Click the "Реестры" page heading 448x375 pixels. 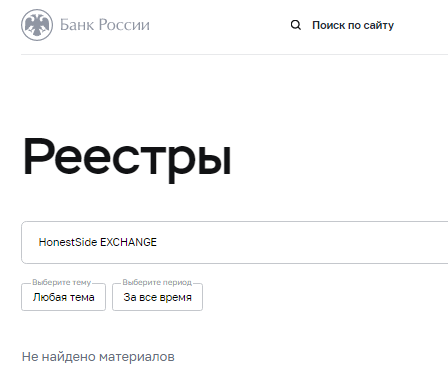pos(127,158)
